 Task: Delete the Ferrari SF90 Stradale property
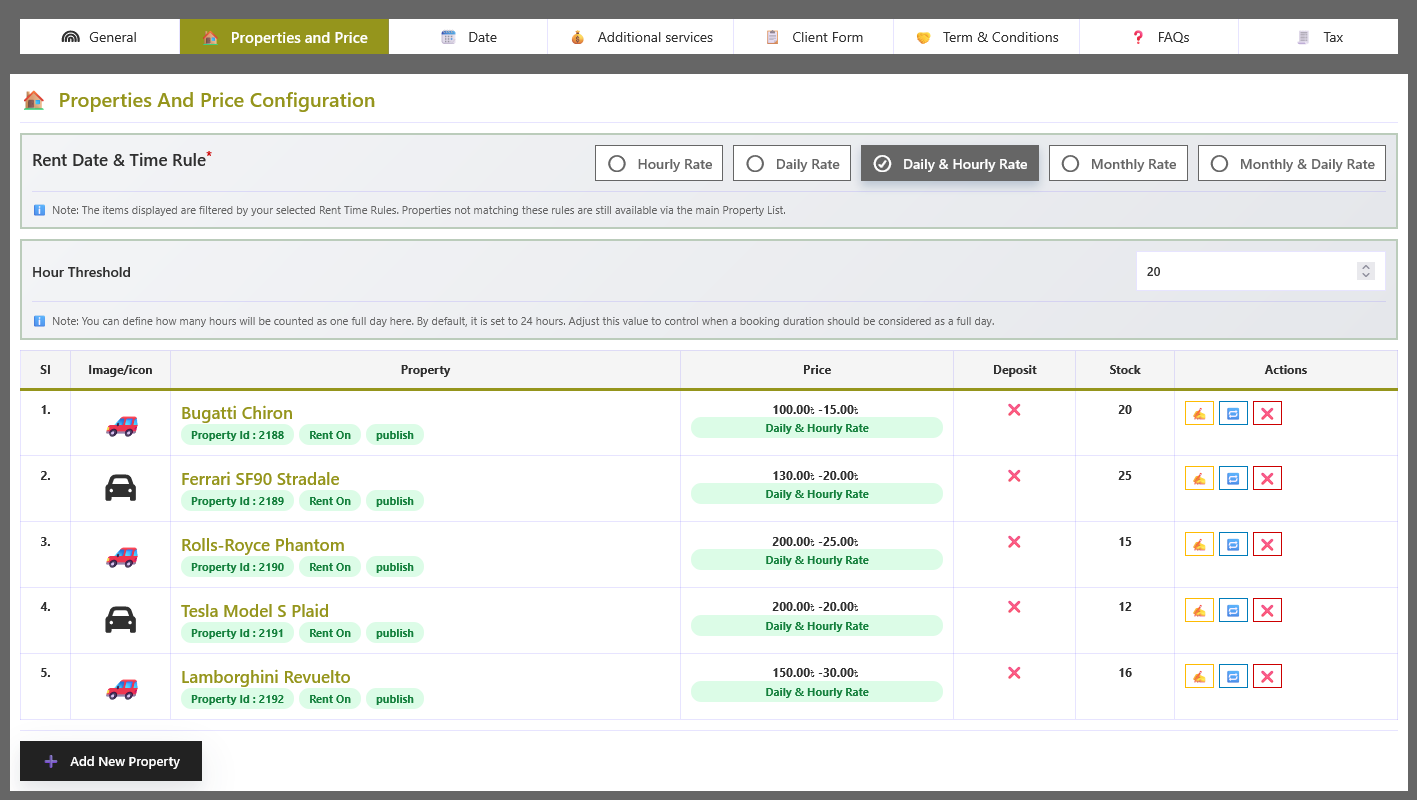click(x=1267, y=479)
